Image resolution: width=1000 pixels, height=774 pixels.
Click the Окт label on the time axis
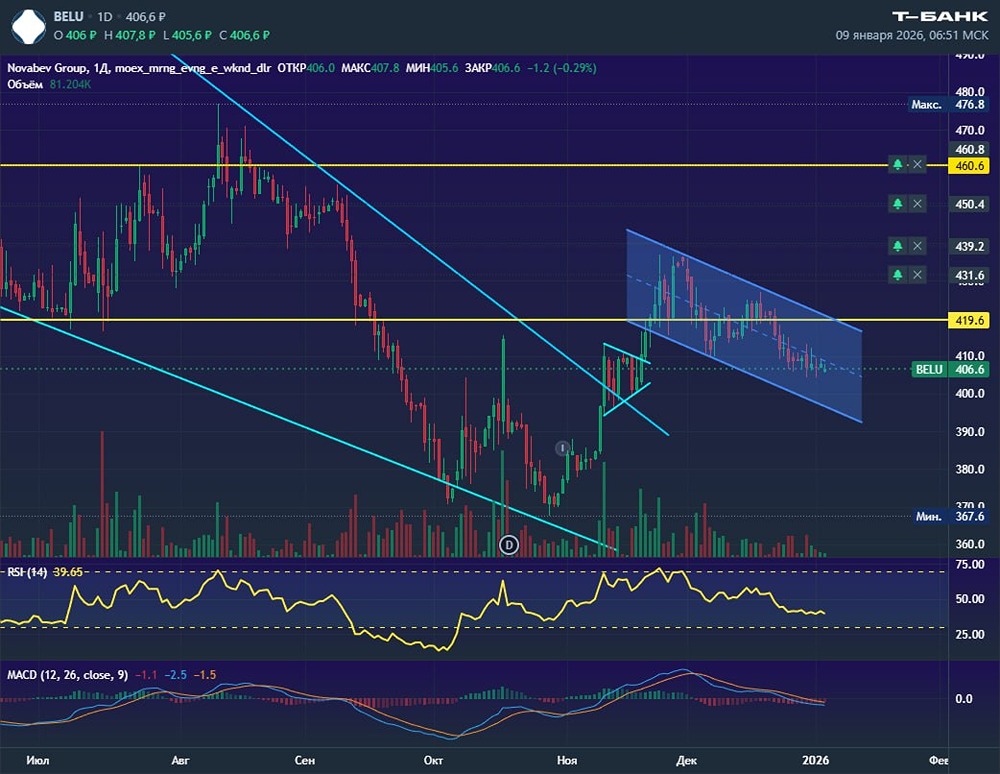[x=433, y=760]
